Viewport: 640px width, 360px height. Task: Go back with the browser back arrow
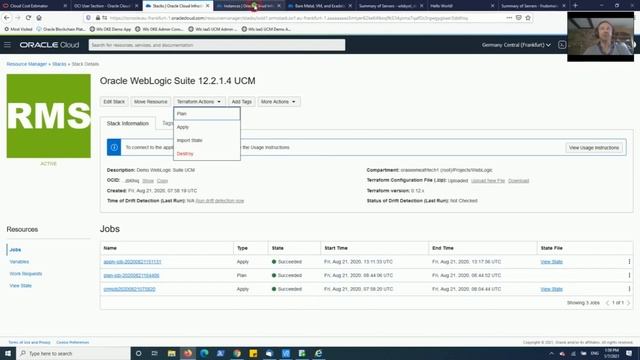[7, 18]
